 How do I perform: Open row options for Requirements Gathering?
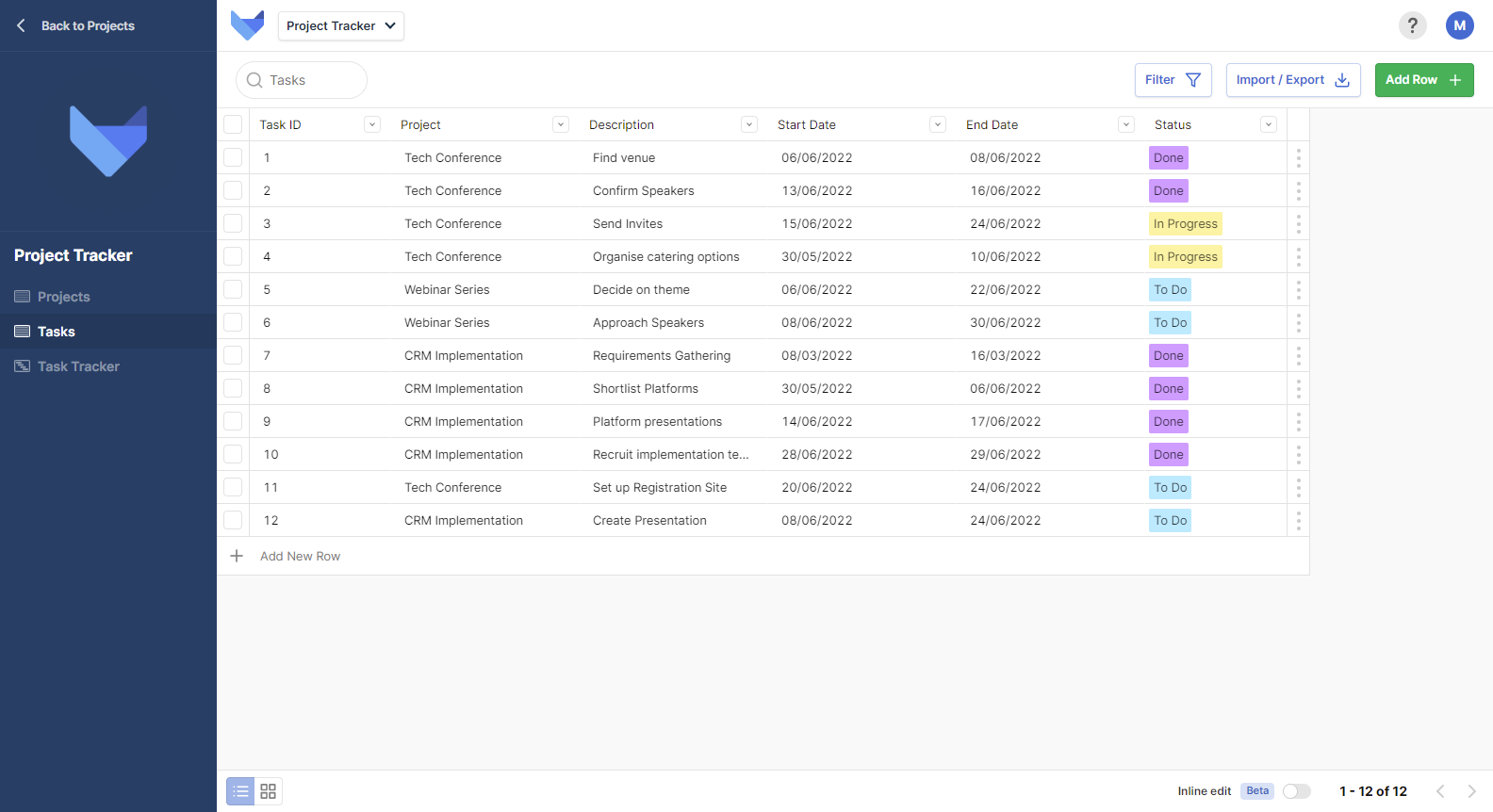coord(1298,355)
